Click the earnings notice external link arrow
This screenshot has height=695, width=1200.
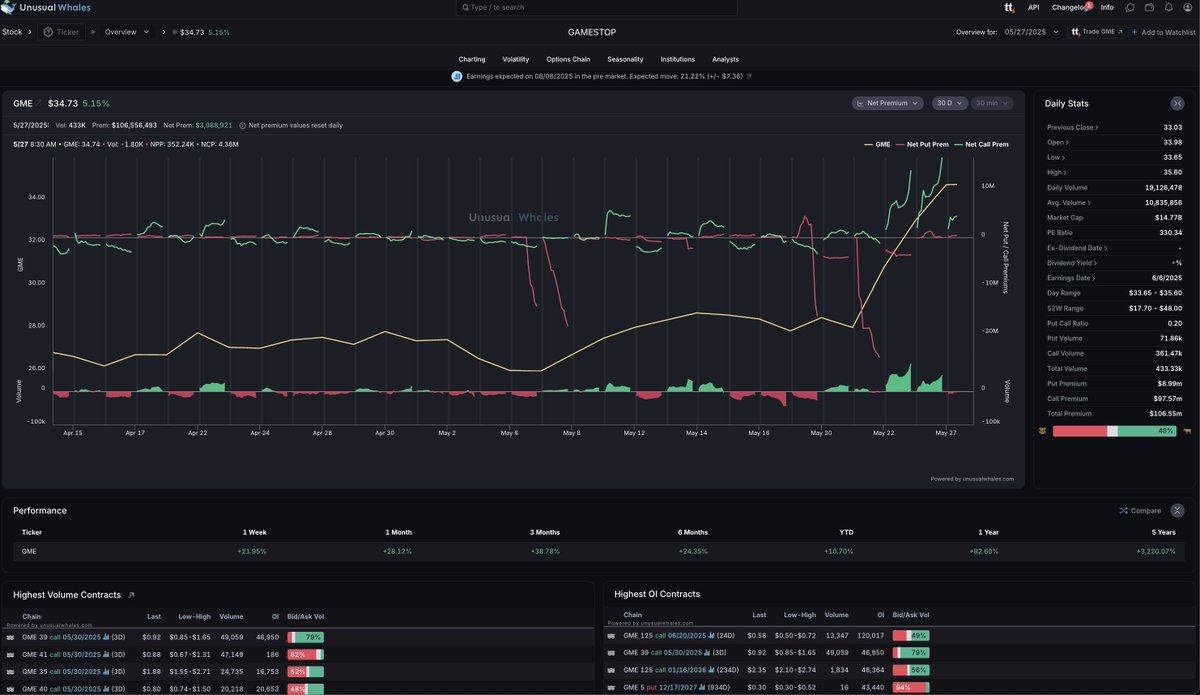(x=749, y=76)
